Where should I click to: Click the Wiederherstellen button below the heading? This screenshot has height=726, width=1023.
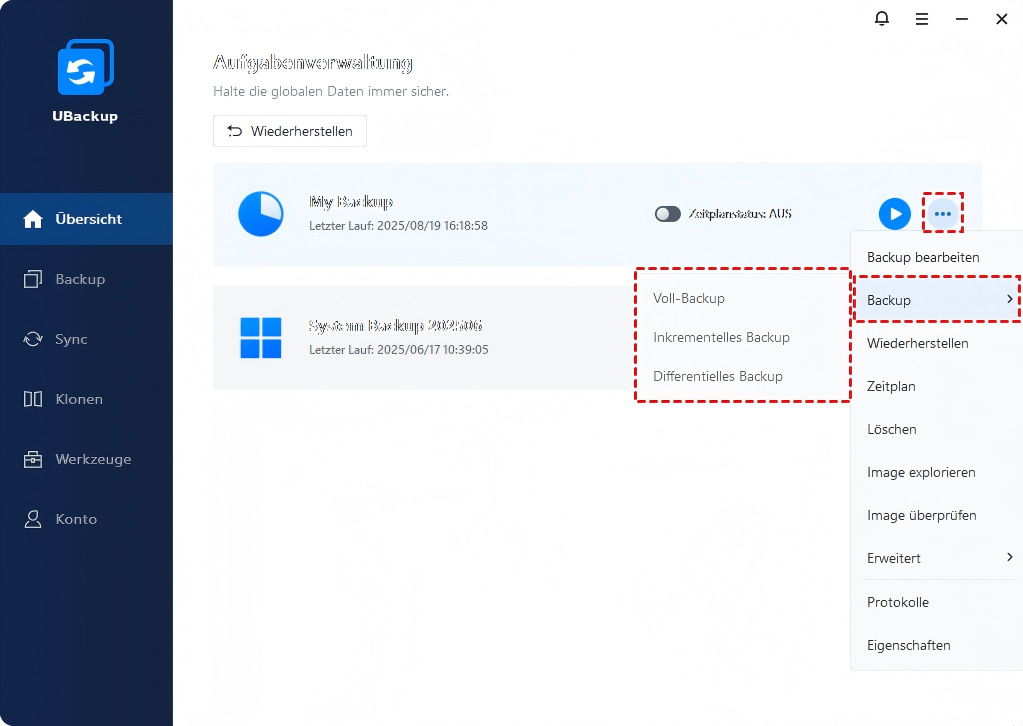[290, 131]
